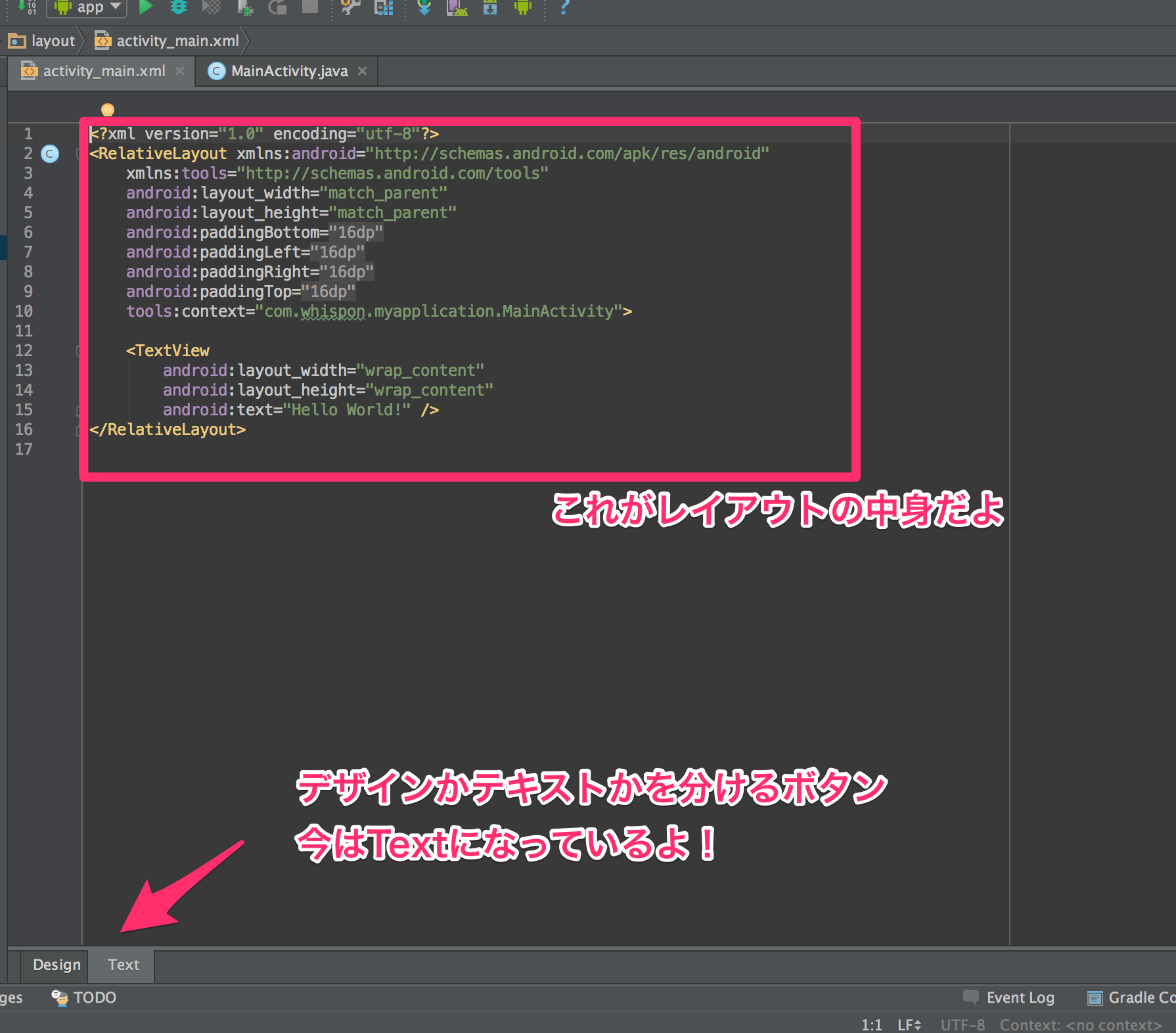Open the Gradle Console panel
The width and height of the screenshot is (1176, 1033).
click(x=1131, y=998)
